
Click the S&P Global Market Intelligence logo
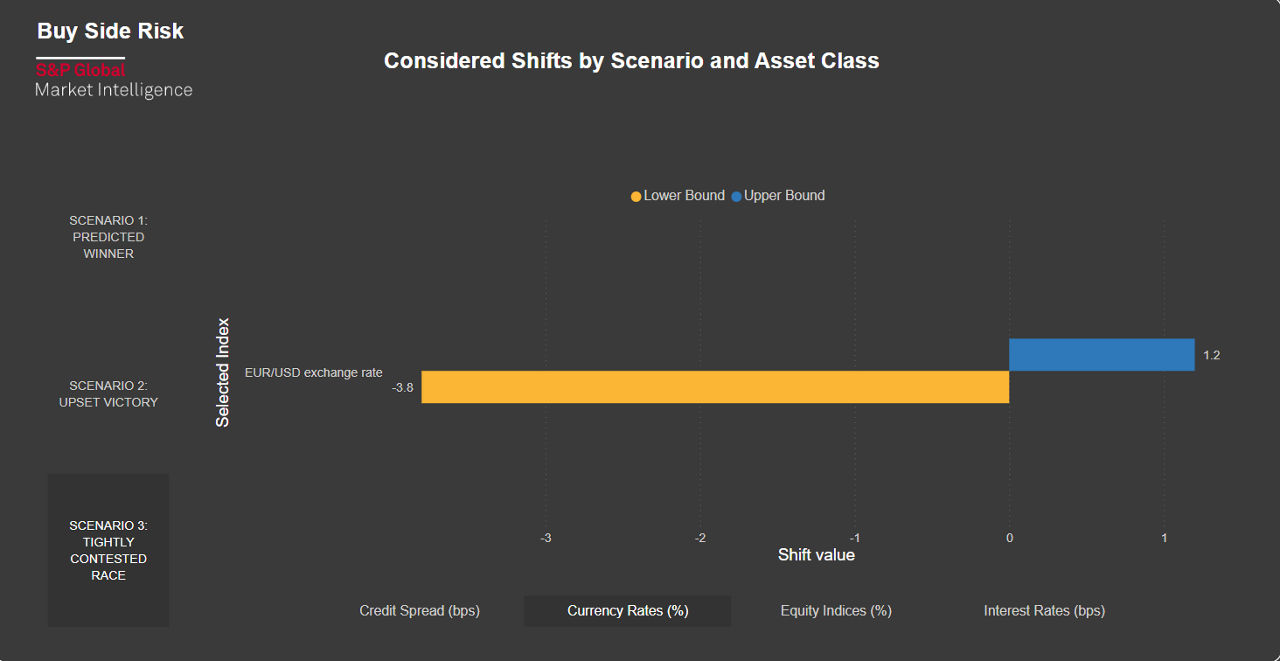coord(113,80)
